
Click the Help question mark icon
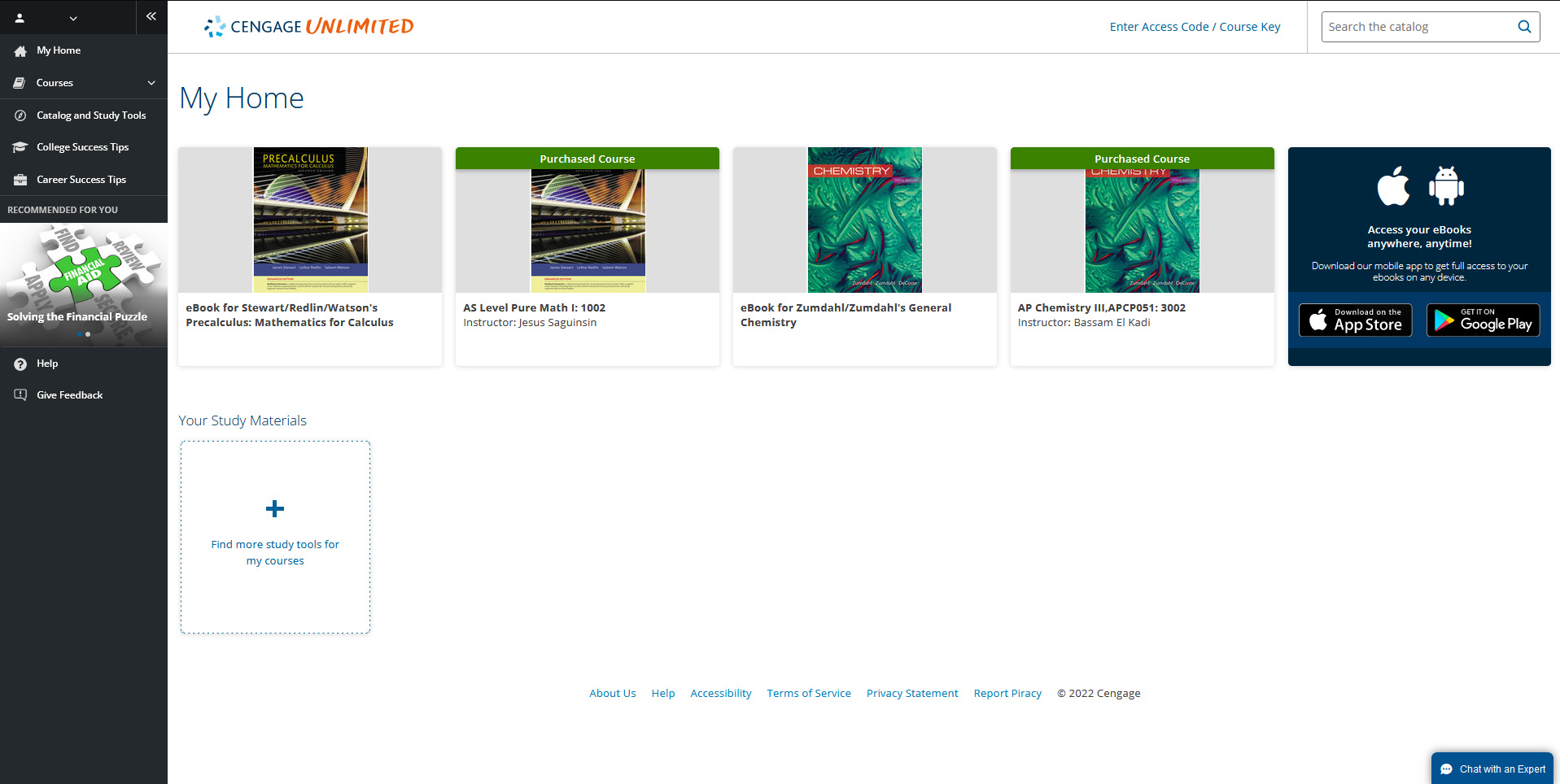pyautogui.click(x=20, y=364)
